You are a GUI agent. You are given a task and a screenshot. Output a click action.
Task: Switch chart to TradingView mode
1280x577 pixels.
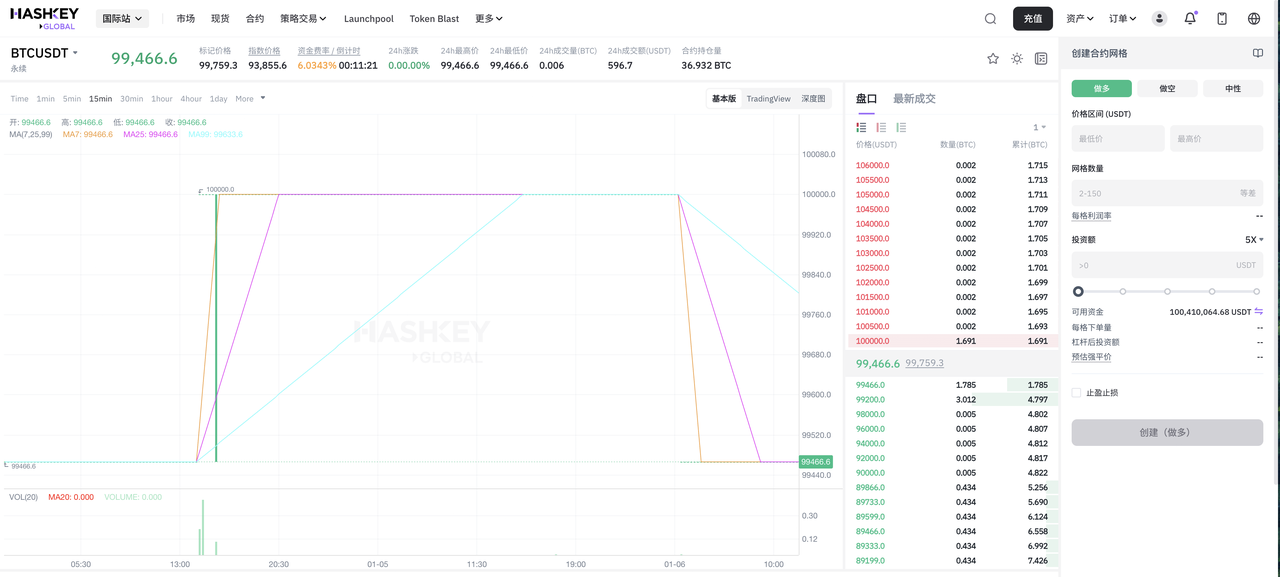pyautogui.click(x=768, y=99)
